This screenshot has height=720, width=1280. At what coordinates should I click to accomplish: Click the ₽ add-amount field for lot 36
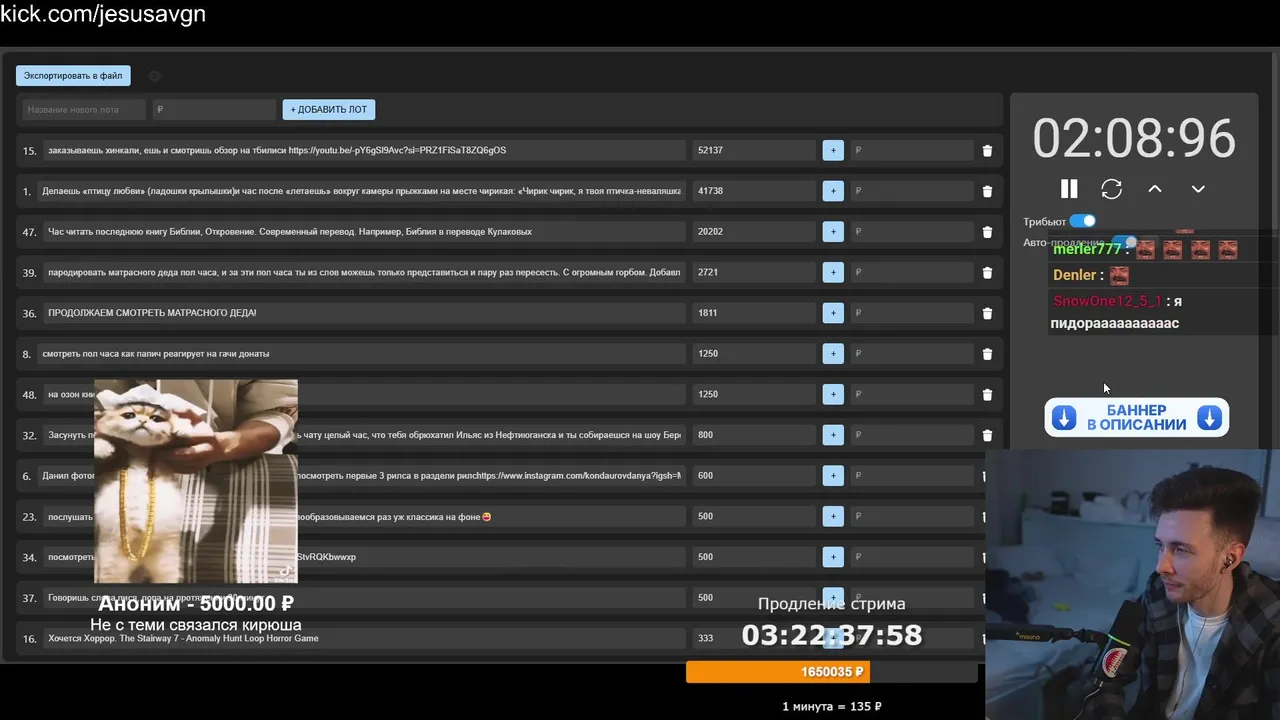point(911,313)
